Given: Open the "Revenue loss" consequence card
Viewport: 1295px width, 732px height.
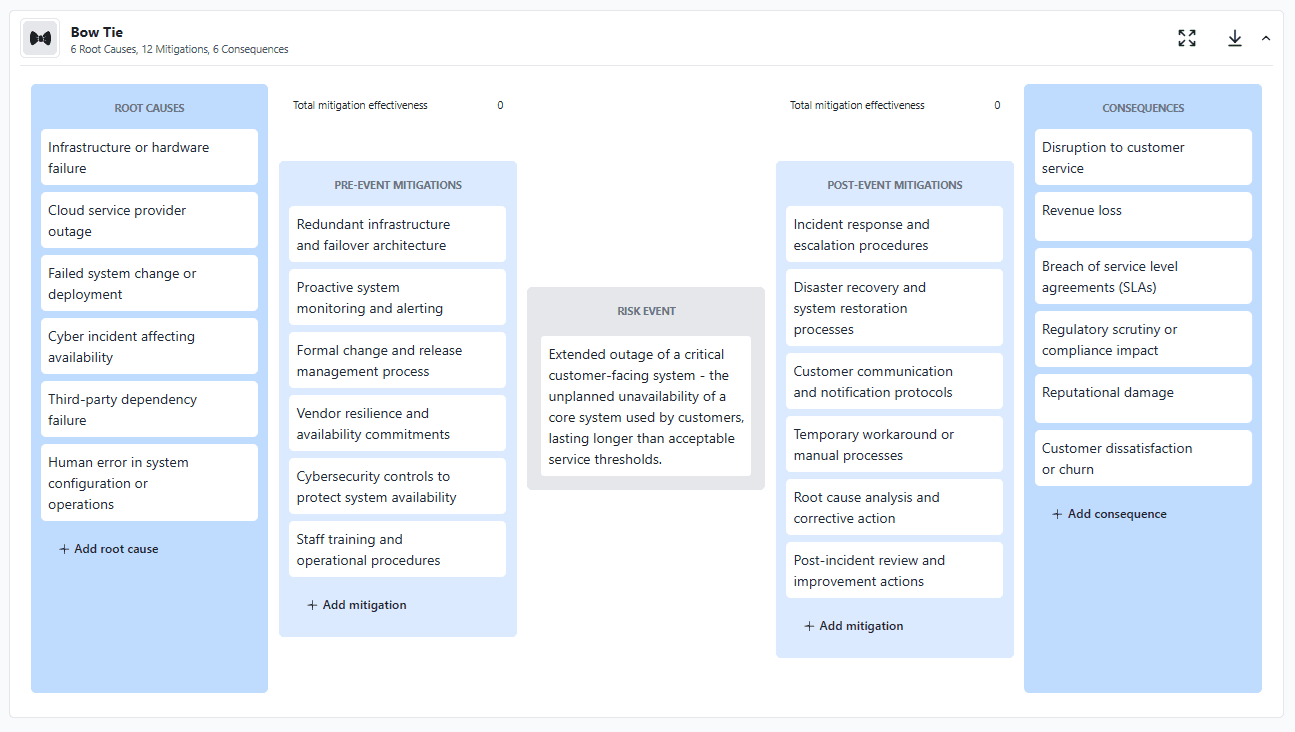Looking at the screenshot, I should (1143, 216).
